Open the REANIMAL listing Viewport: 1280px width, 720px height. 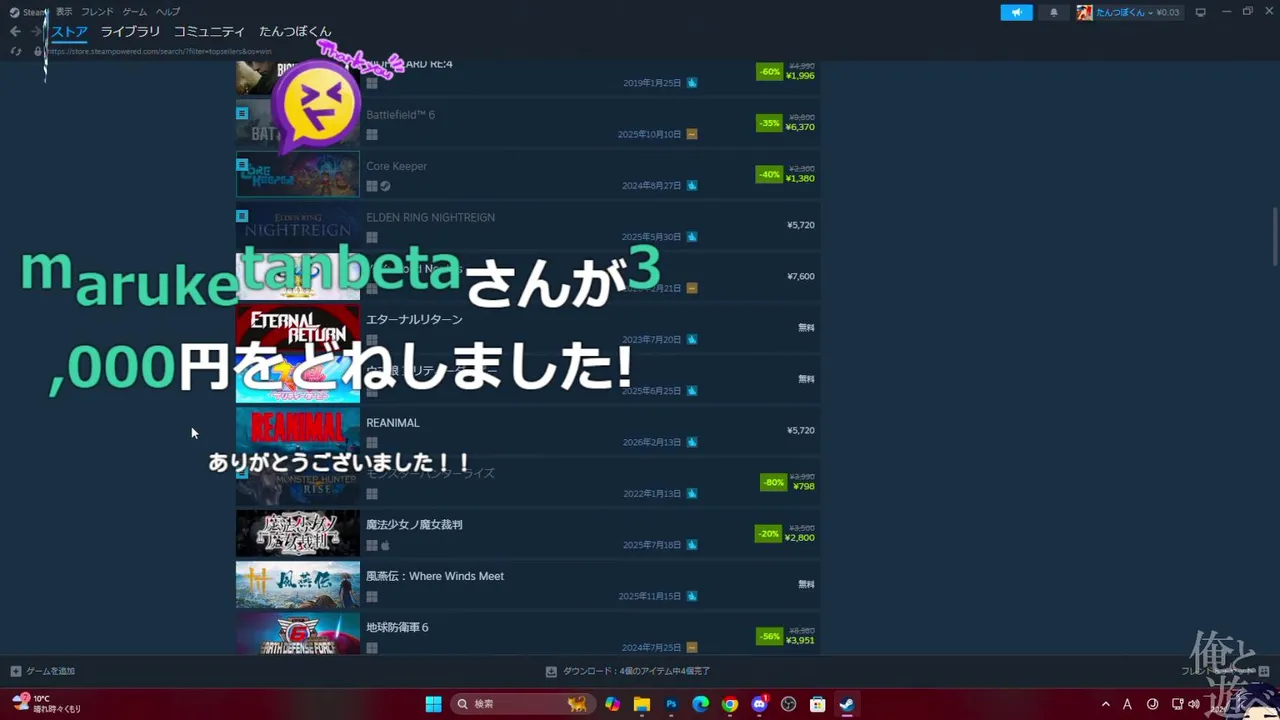[x=528, y=432]
